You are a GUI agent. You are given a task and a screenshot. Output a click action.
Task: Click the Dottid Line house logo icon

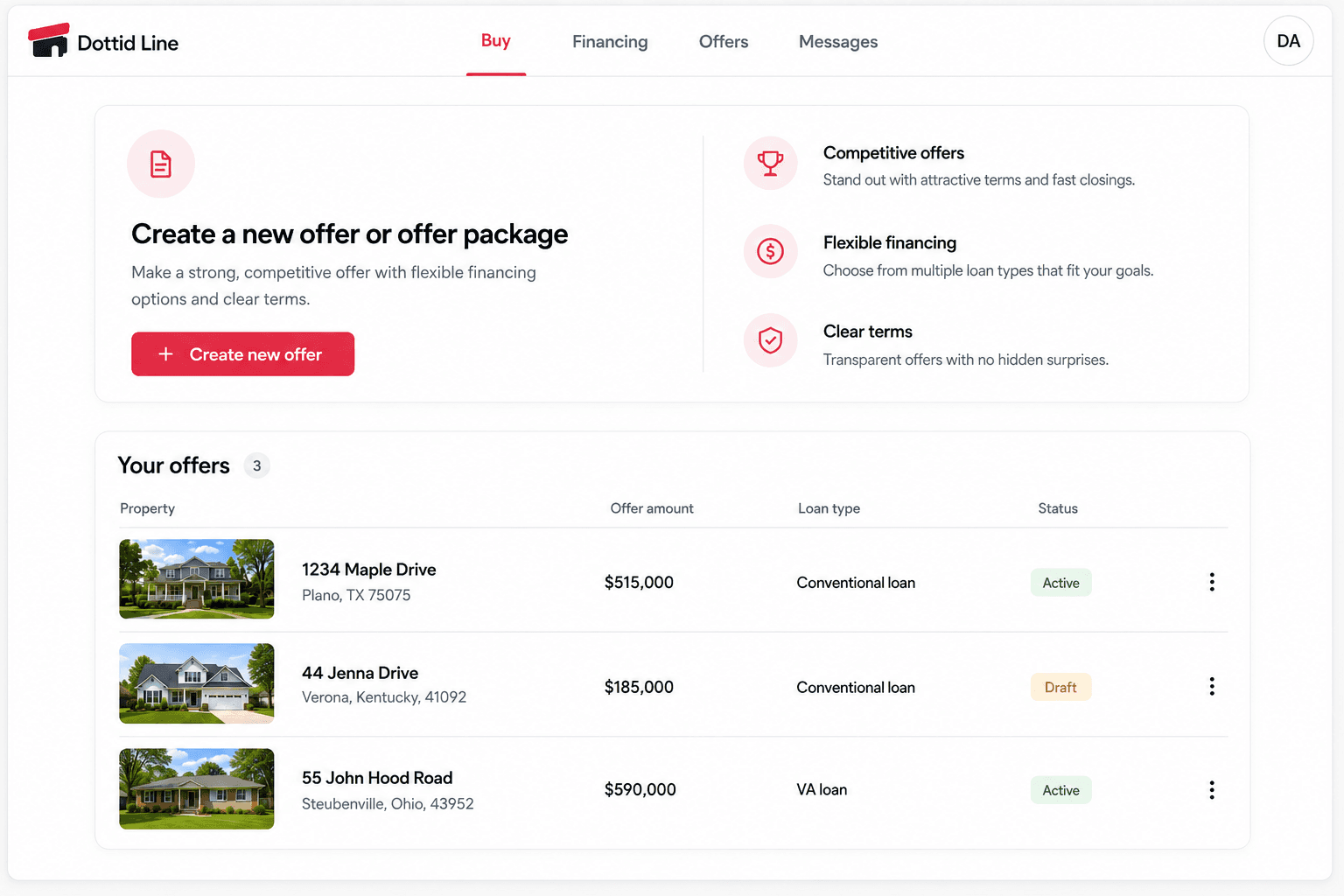point(48,40)
